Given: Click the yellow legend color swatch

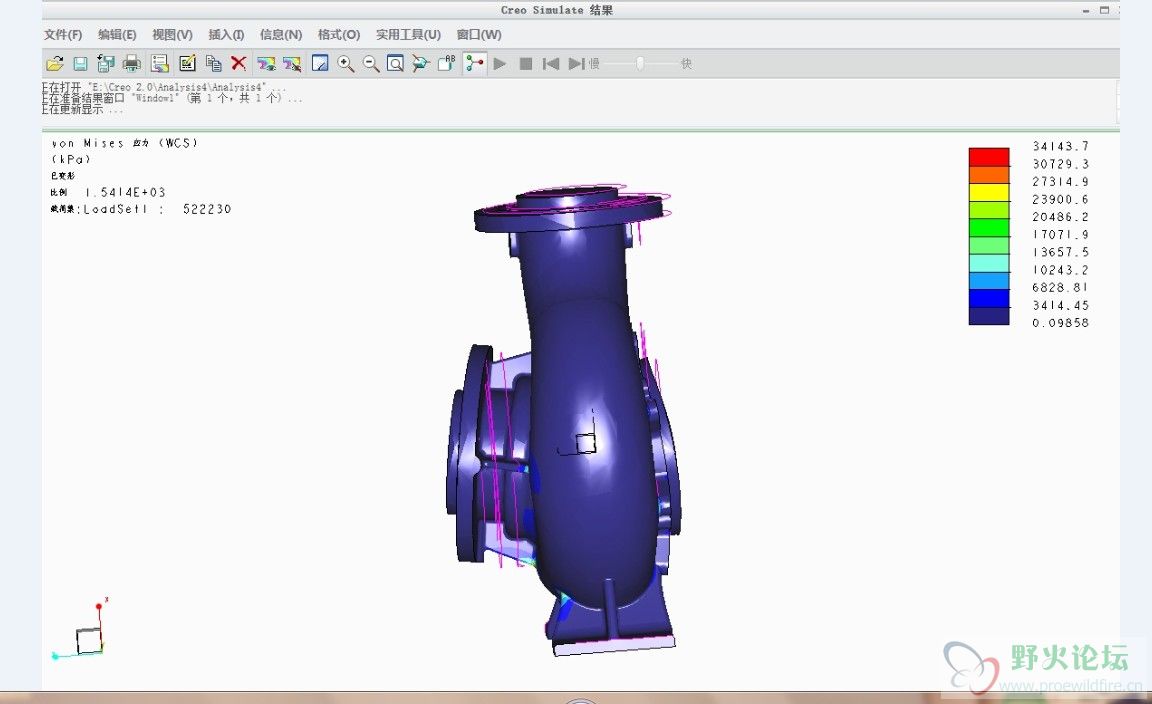Looking at the screenshot, I should [989, 193].
